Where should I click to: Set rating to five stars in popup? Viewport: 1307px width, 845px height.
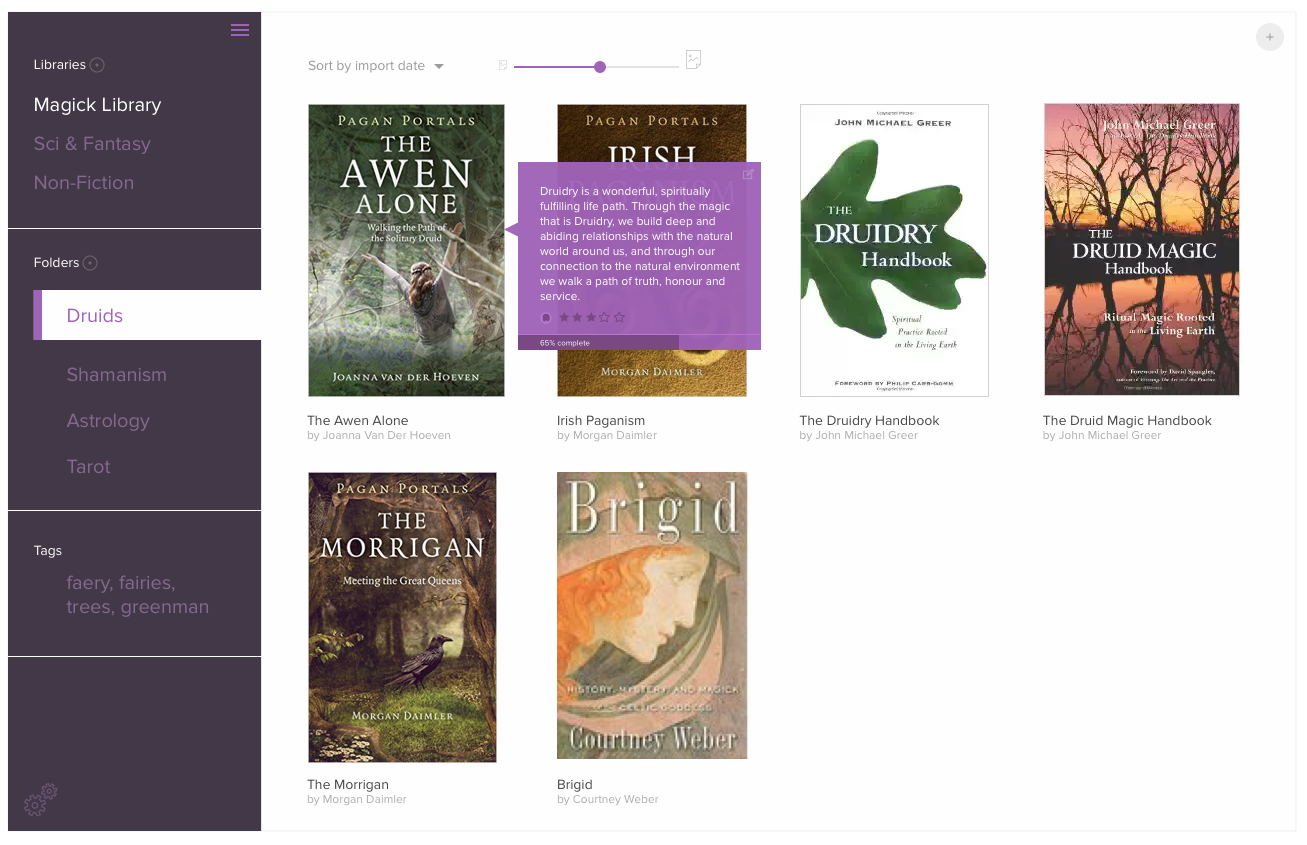coord(620,318)
